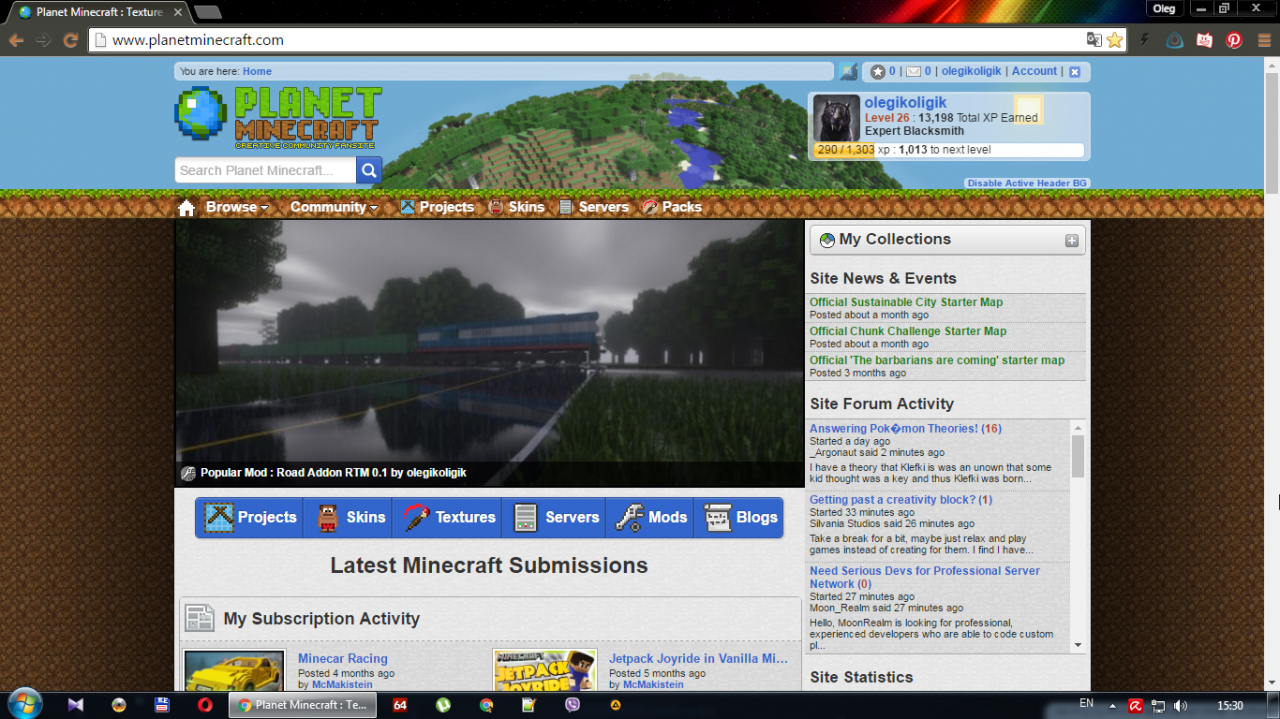Open the envelope messages icon in header
Viewport: 1280px width, 719px height.
point(913,71)
